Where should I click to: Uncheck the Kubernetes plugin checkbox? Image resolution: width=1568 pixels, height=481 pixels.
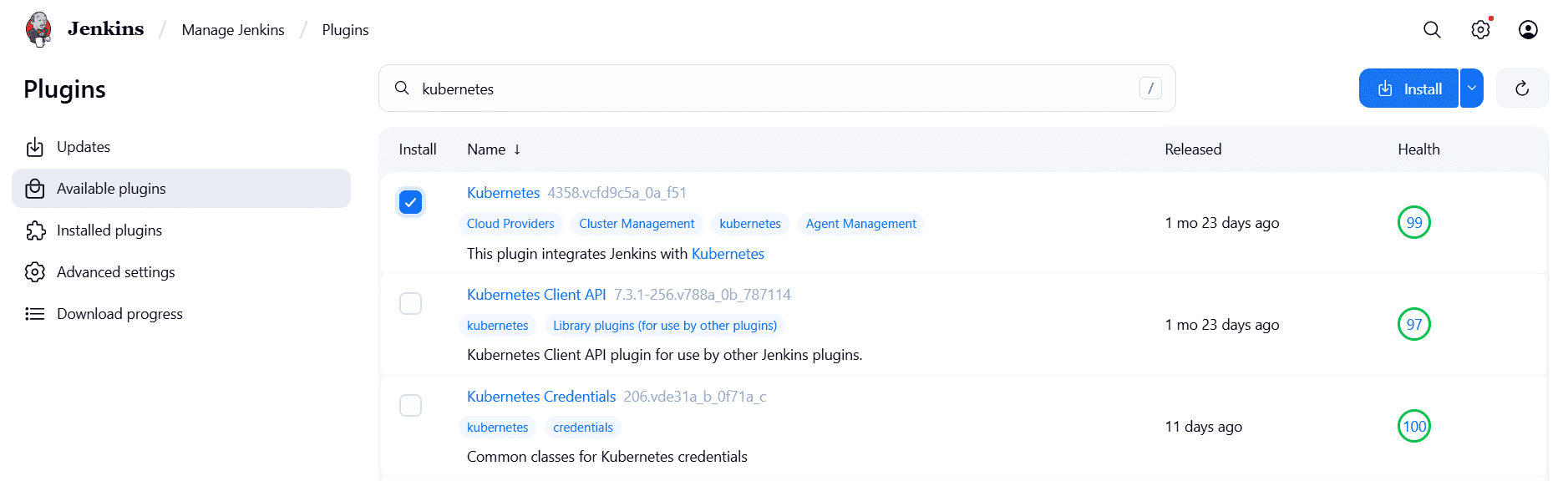(410, 202)
